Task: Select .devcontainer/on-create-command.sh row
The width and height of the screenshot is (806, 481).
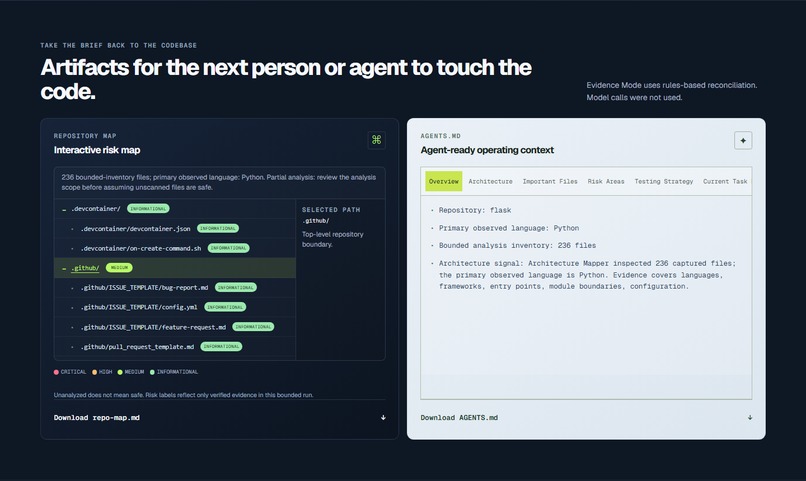Action: pos(175,248)
